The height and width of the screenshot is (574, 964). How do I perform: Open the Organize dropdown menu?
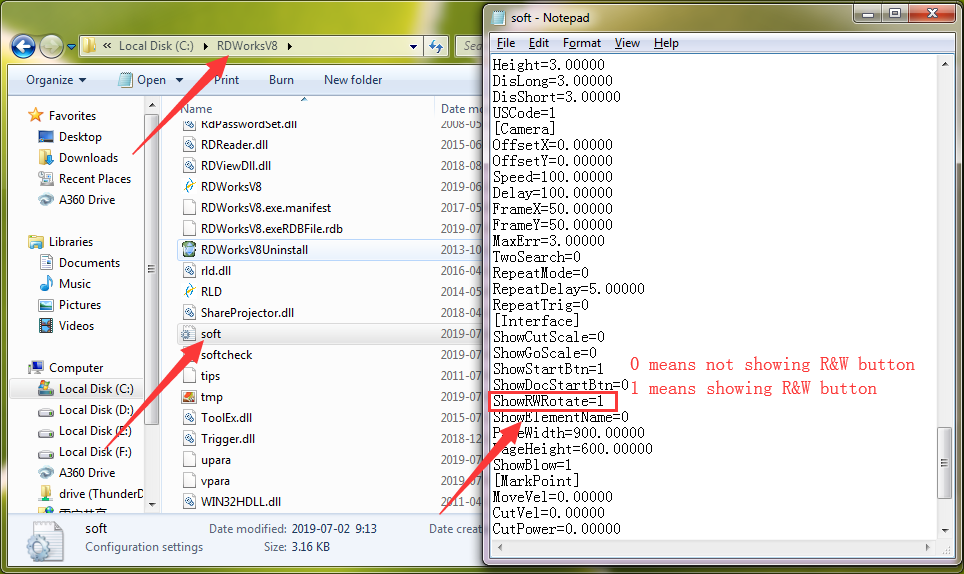coord(56,80)
